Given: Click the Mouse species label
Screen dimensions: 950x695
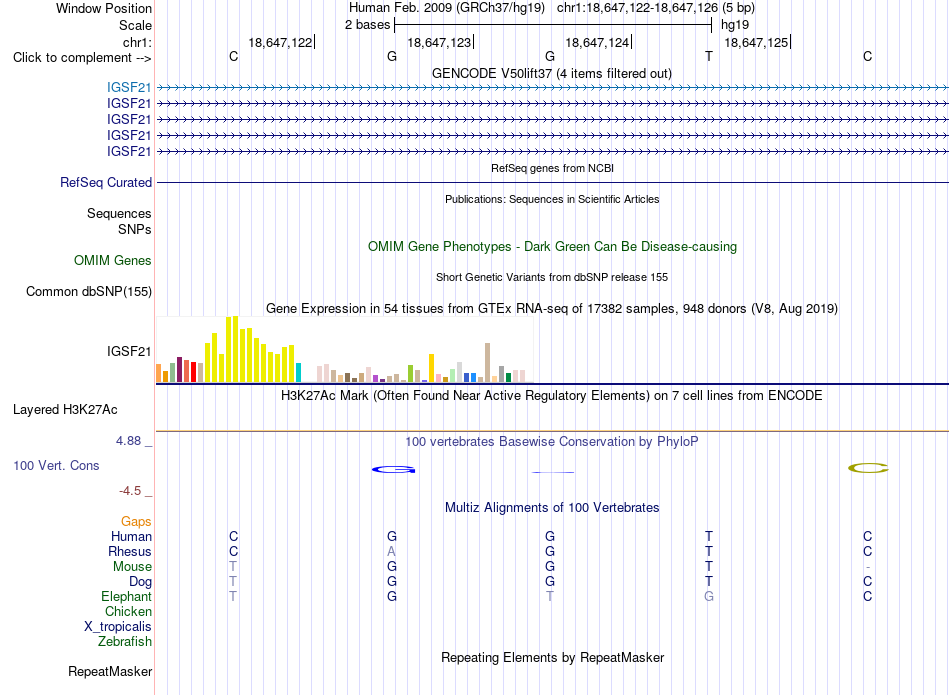Looking at the screenshot, I should click(x=132, y=567).
